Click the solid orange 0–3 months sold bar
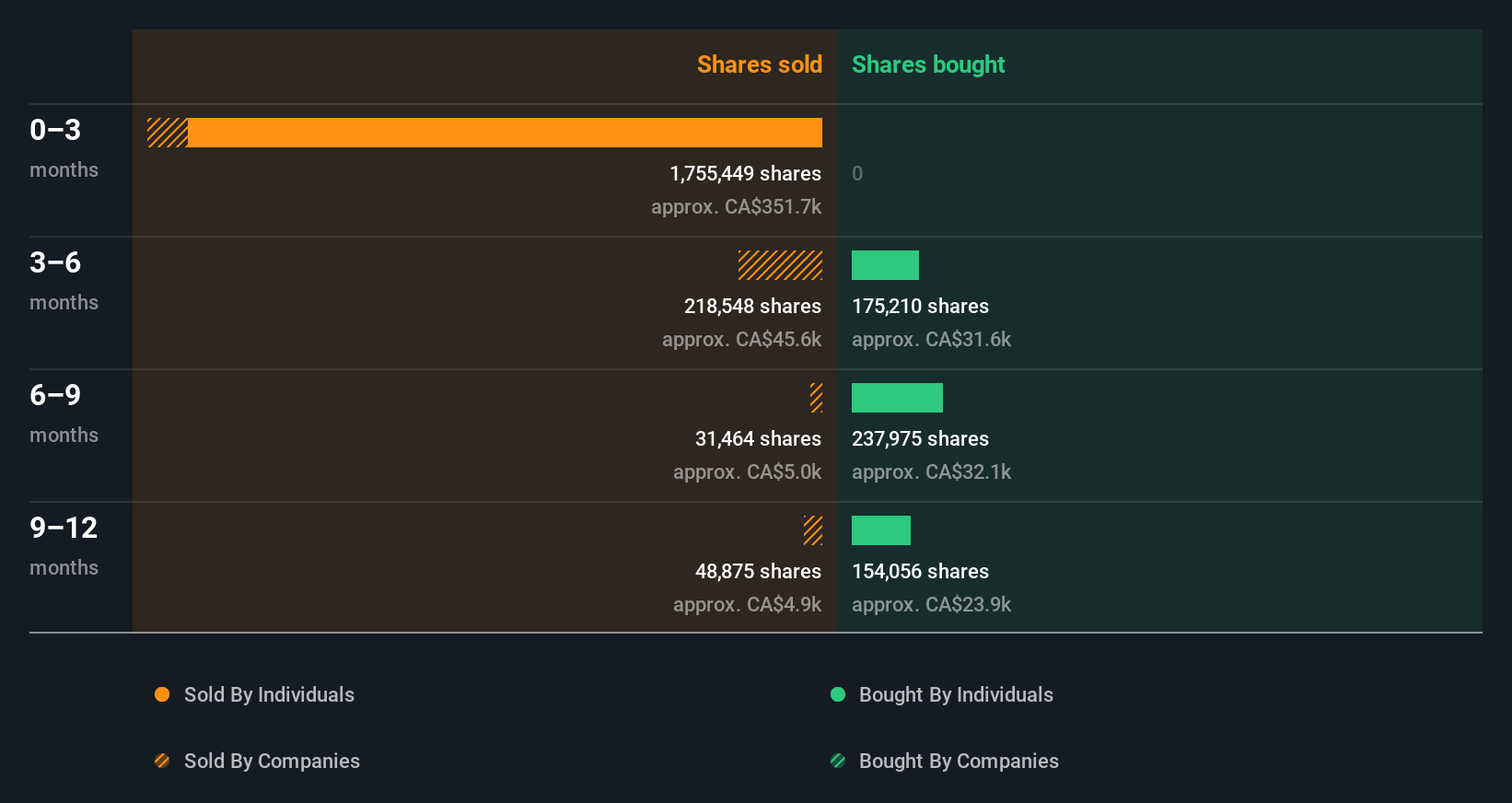Image resolution: width=1512 pixels, height=803 pixels. pos(505,133)
